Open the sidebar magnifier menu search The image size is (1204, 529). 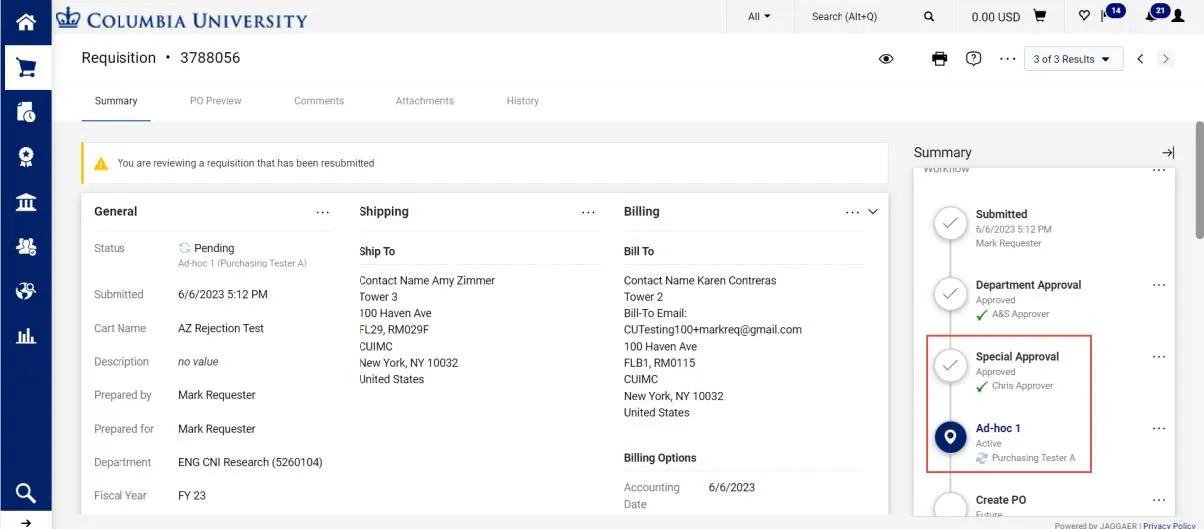[26, 492]
